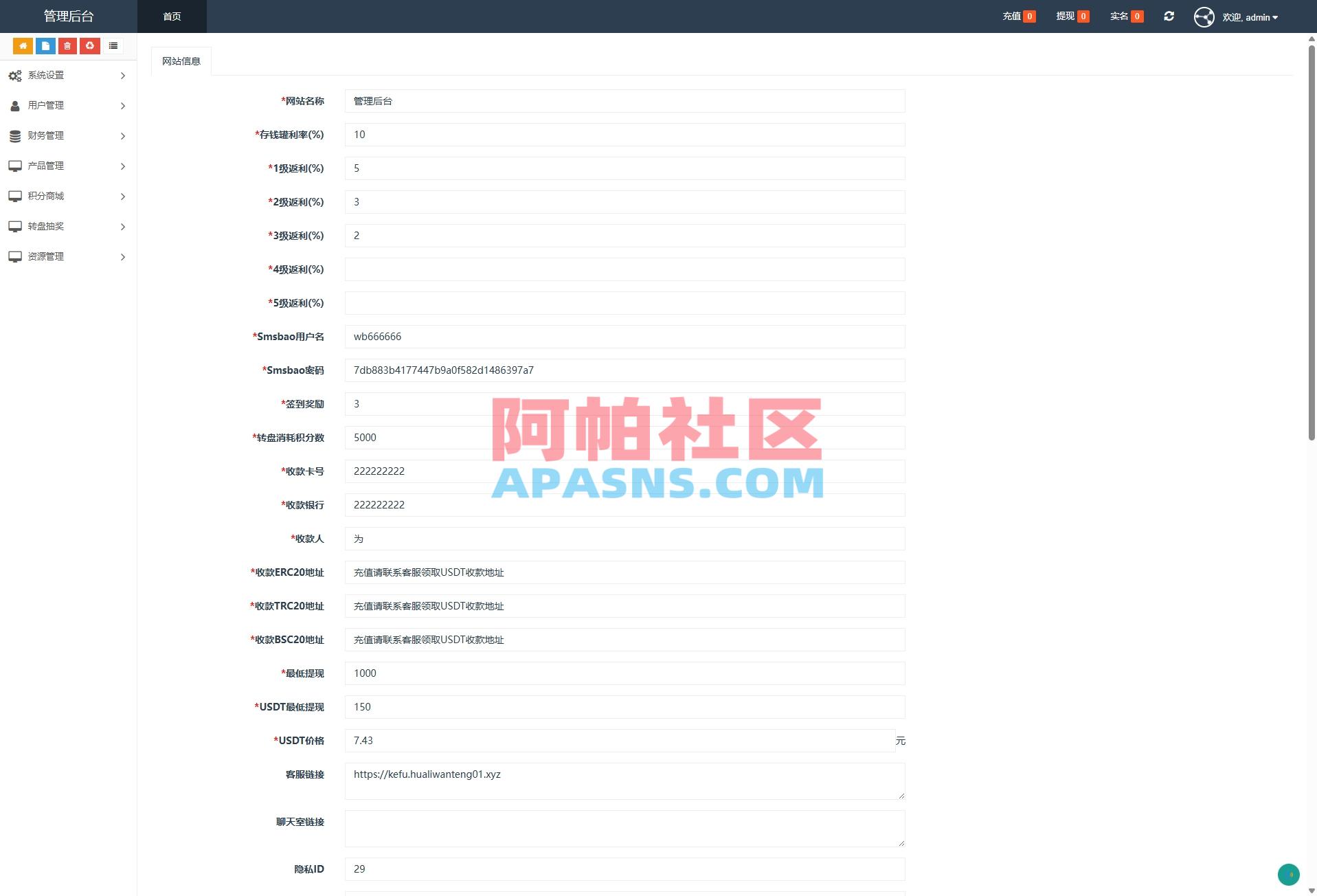The image size is (1317, 896).
Task: Open the 欢迎, admin dropdown menu
Action: pyautogui.click(x=1250, y=16)
